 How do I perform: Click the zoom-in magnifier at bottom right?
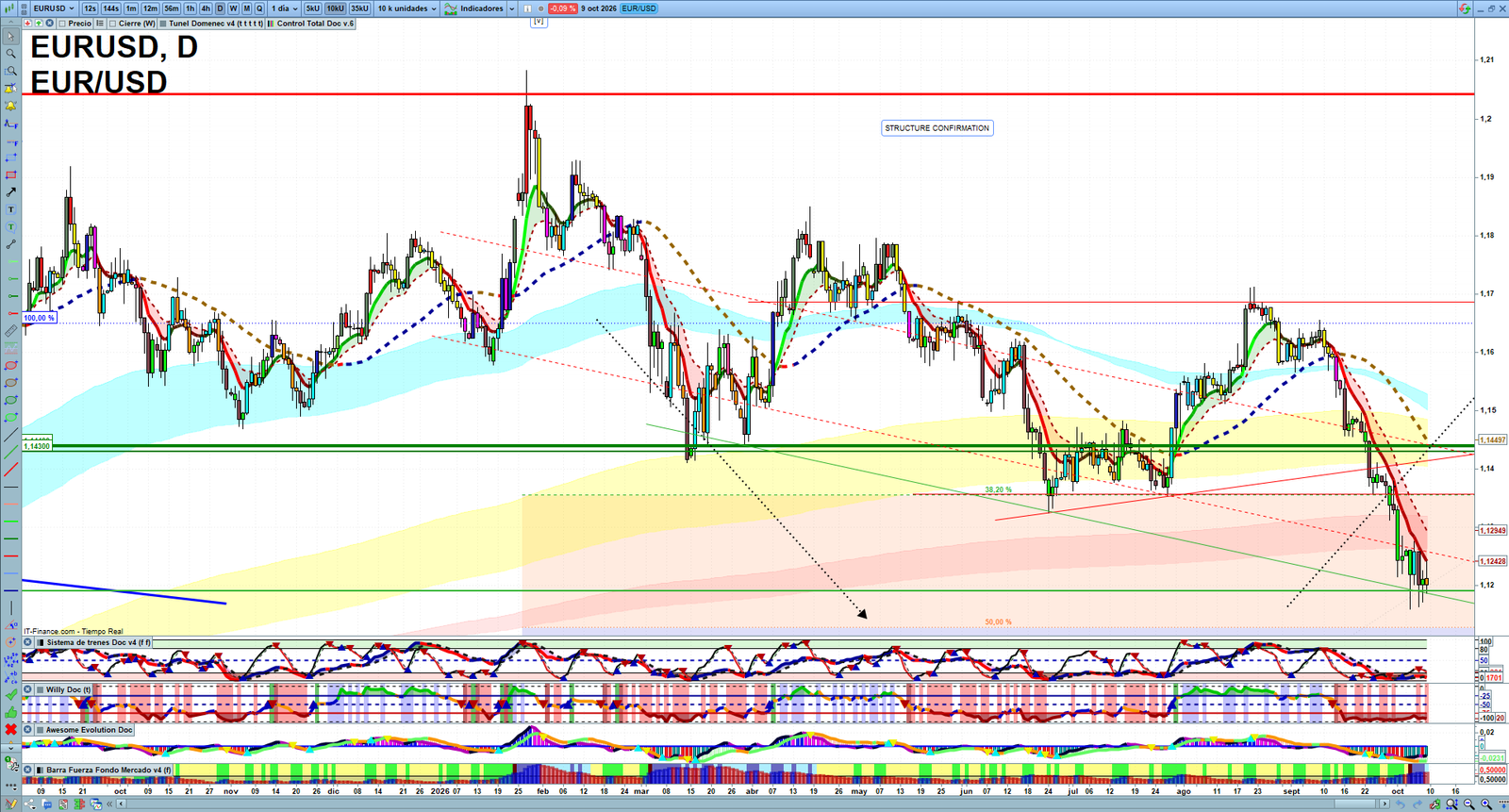tap(1486, 804)
